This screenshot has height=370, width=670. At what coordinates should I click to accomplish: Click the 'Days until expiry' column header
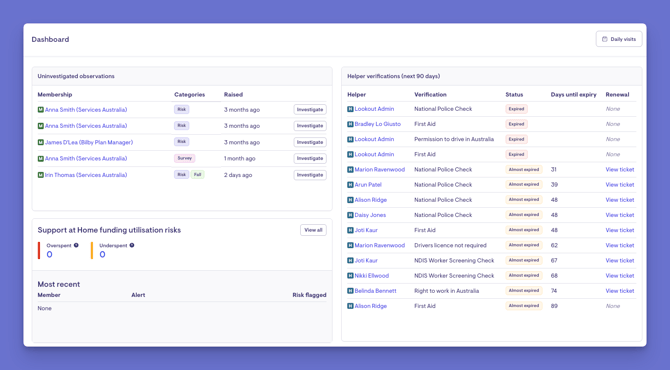573,94
